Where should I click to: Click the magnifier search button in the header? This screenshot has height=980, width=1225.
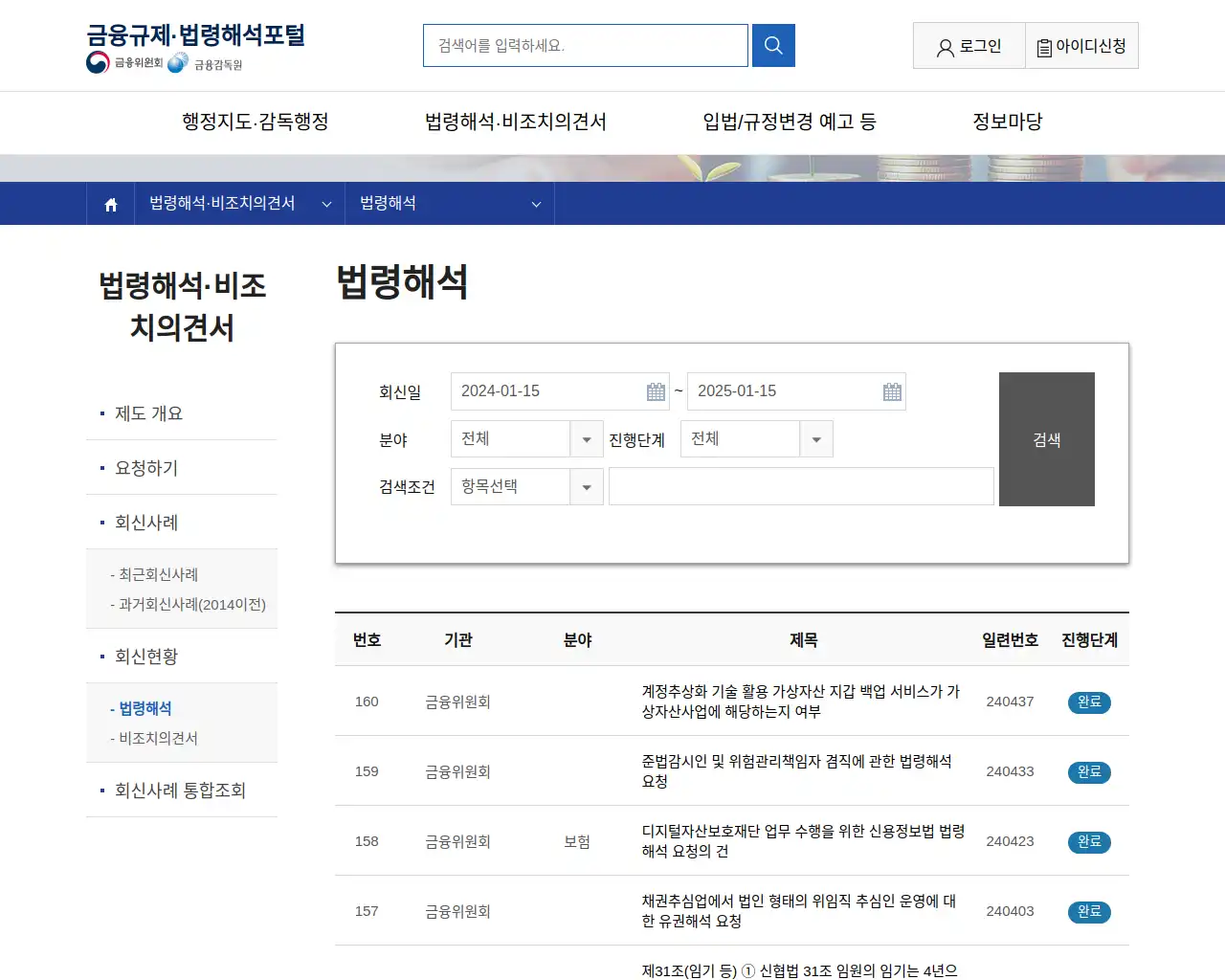point(773,45)
